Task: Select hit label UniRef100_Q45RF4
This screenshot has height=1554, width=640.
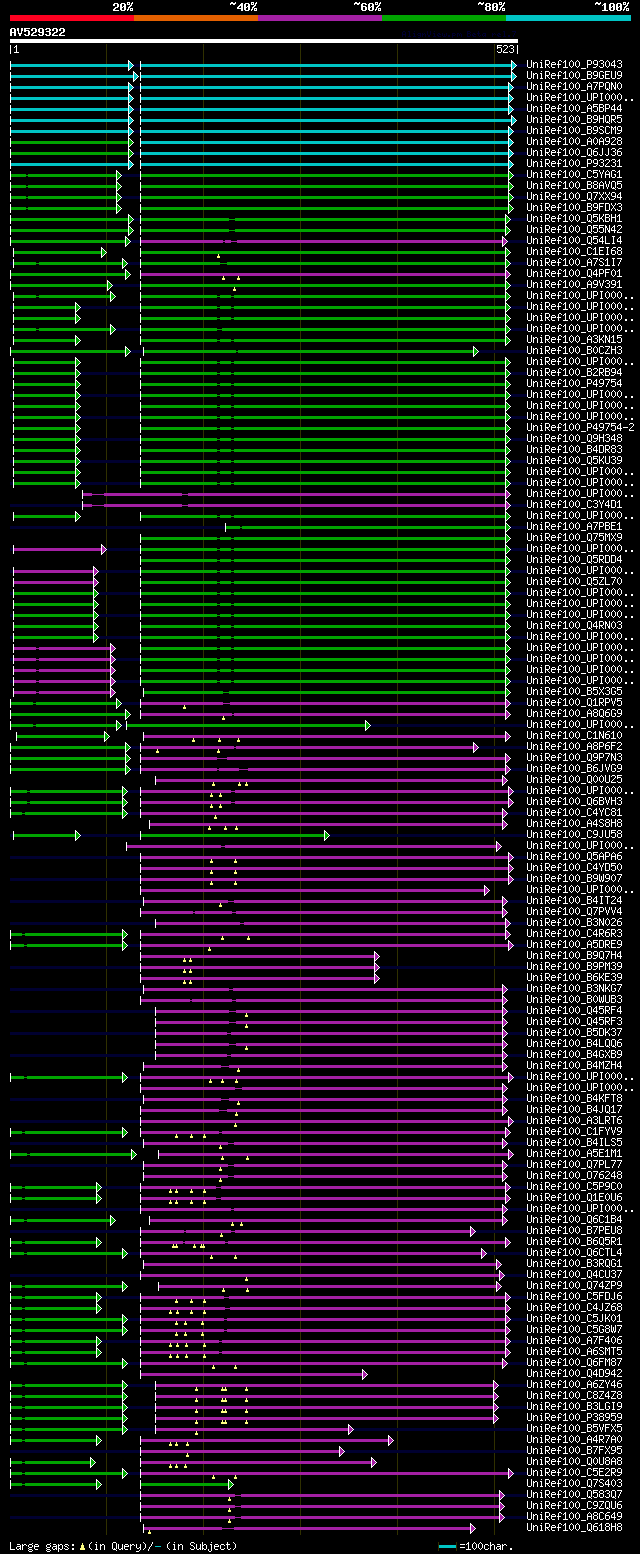Action: point(574,1010)
